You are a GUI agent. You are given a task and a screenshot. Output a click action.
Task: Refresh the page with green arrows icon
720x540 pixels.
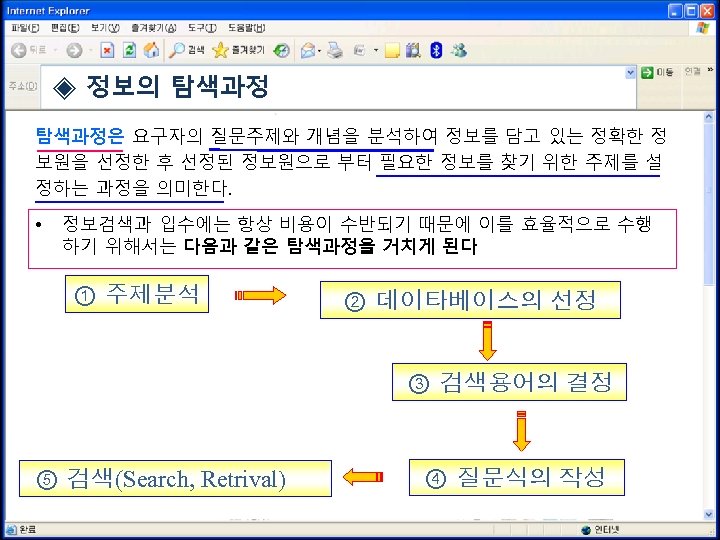tap(129, 50)
